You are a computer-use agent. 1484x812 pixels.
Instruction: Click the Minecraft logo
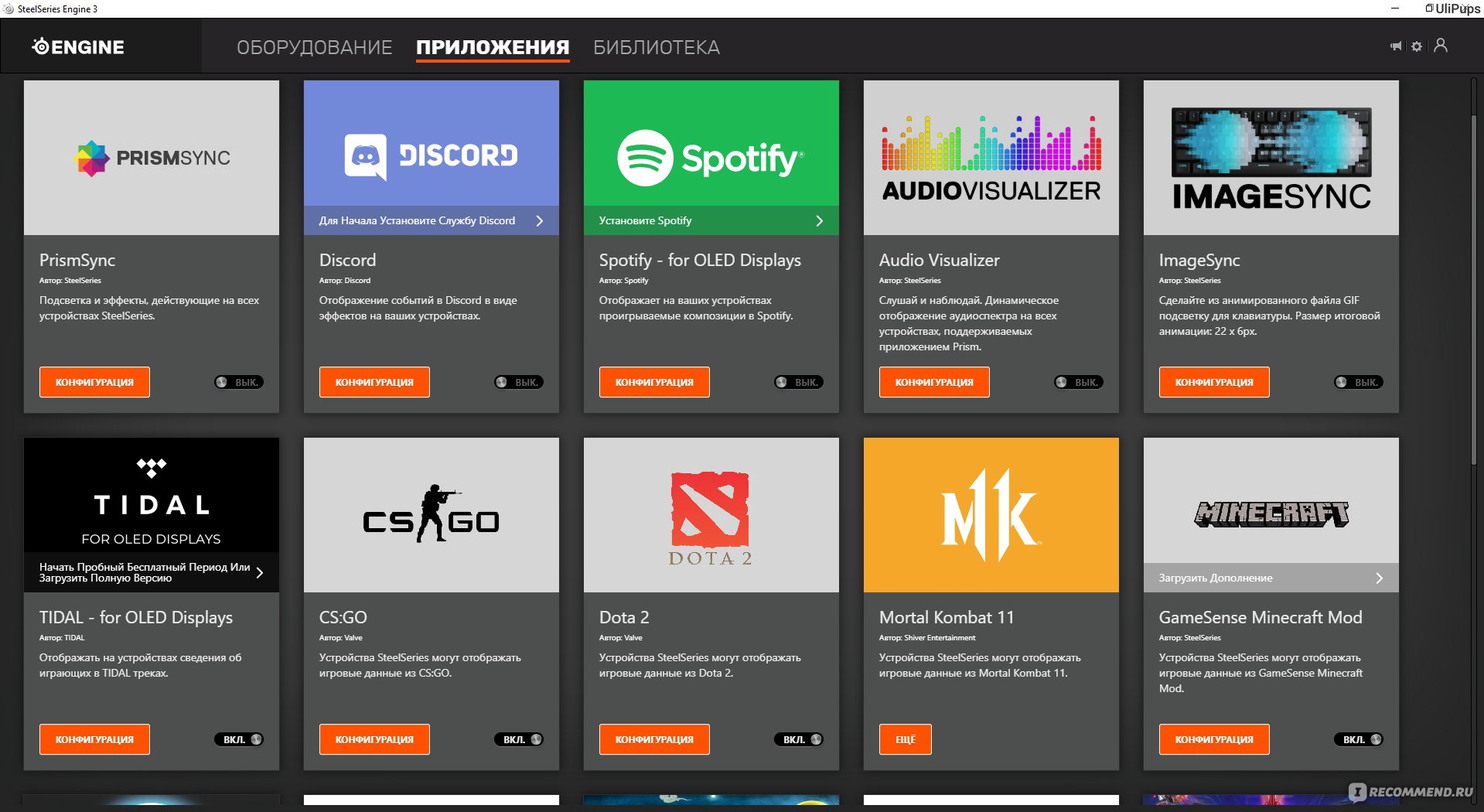tap(1271, 514)
